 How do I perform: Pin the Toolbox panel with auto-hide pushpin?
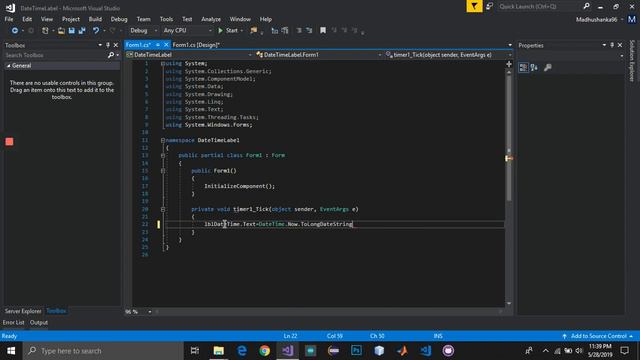[108, 45]
